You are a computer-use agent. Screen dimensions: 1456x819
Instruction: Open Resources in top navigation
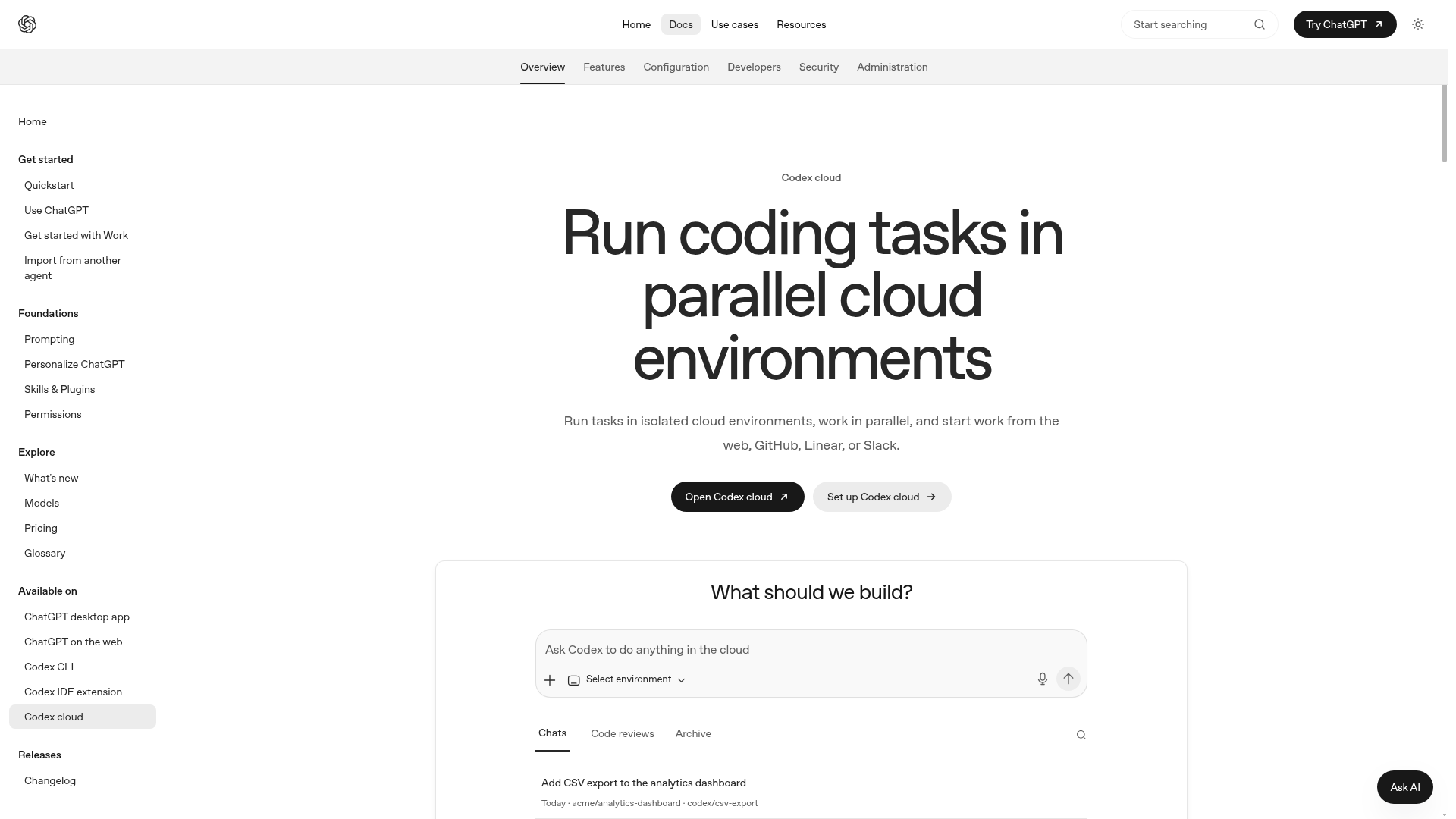click(x=802, y=24)
